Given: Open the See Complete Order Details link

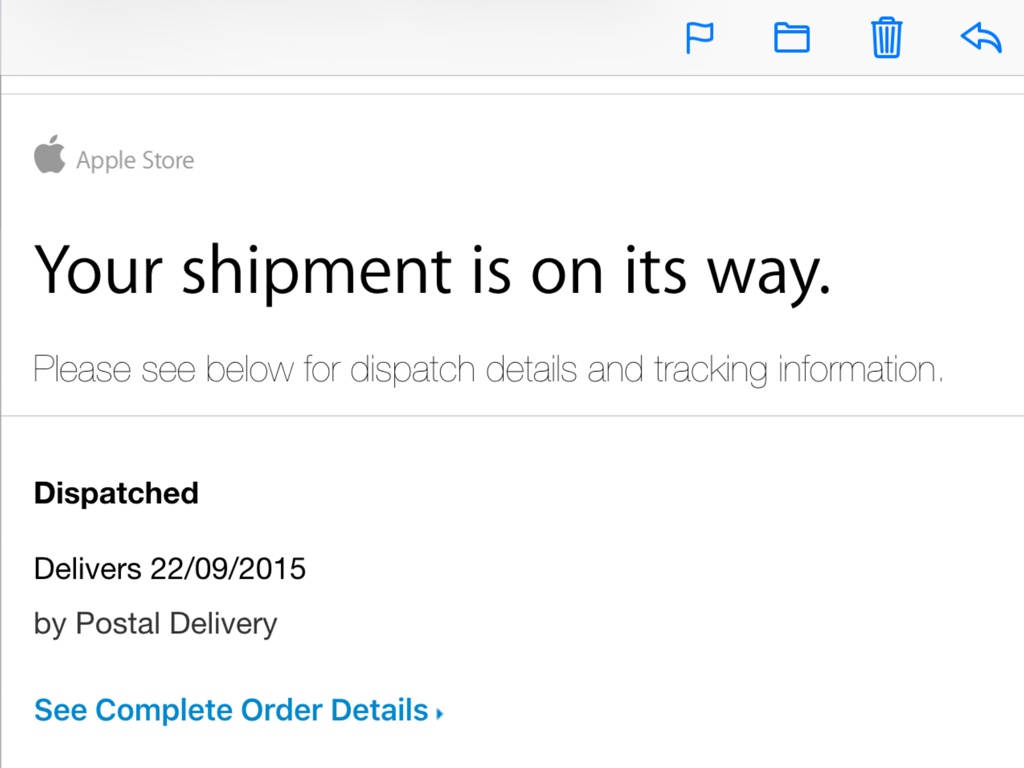Looking at the screenshot, I should point(231,710).
